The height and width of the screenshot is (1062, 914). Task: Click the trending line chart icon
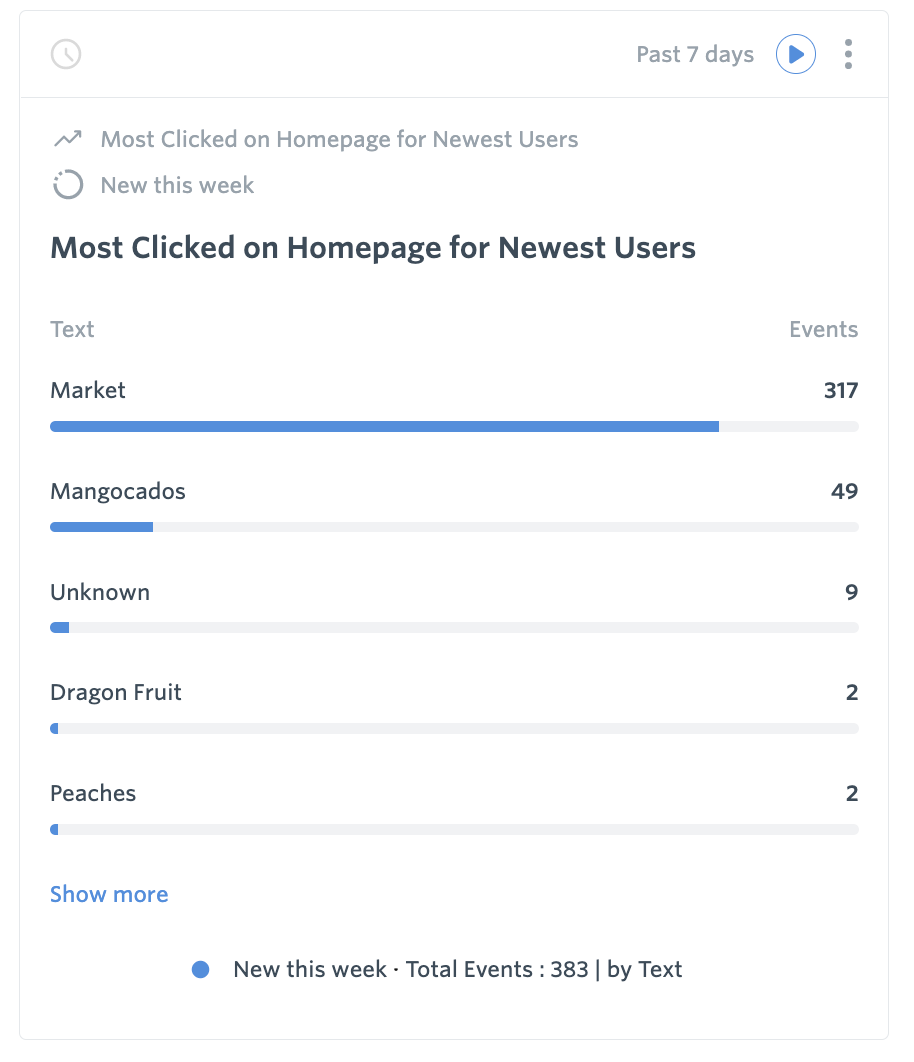[67, 139]
